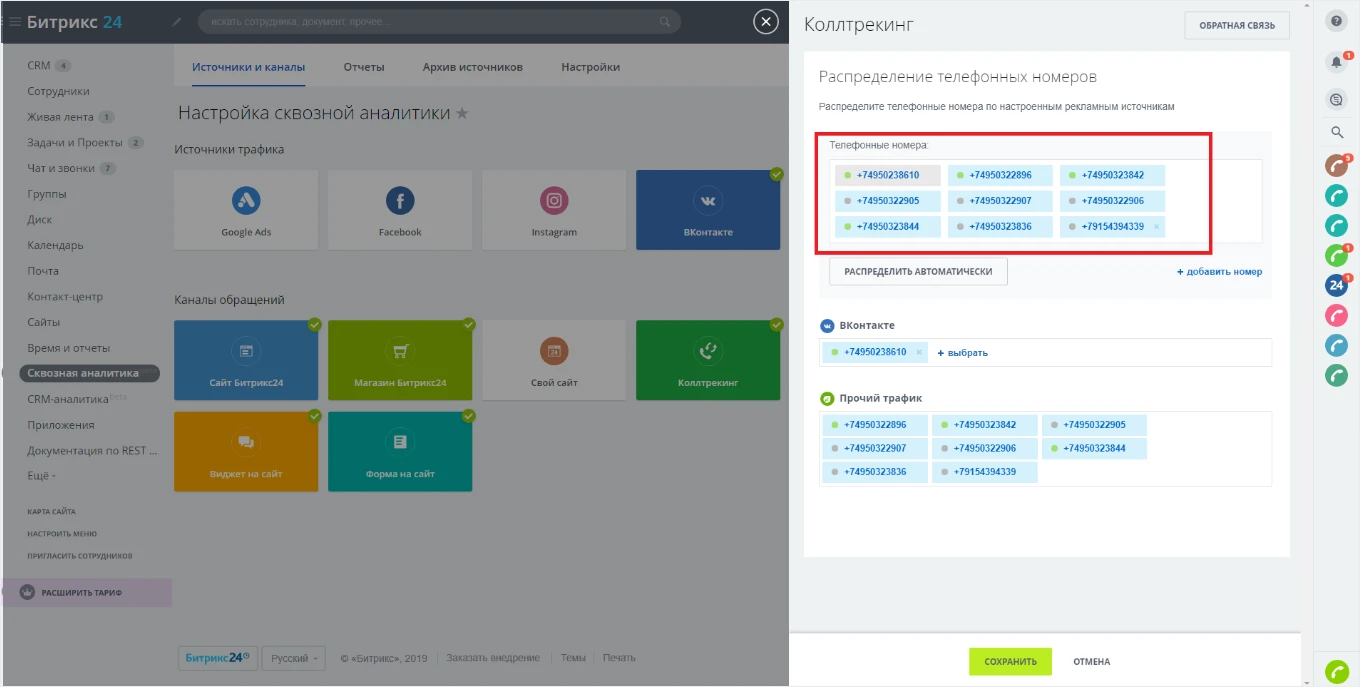
Task: Open the КАРТА САЙТА link
Action: 51,512
